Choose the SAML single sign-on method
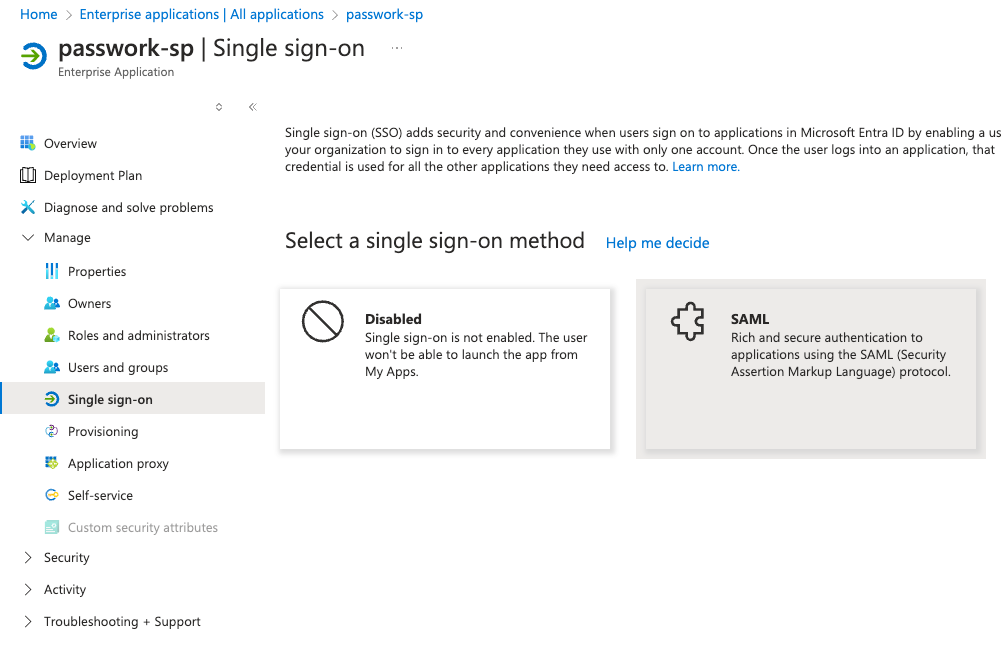The width and height of the screenshot is (1002, 648). pos(810,368)
